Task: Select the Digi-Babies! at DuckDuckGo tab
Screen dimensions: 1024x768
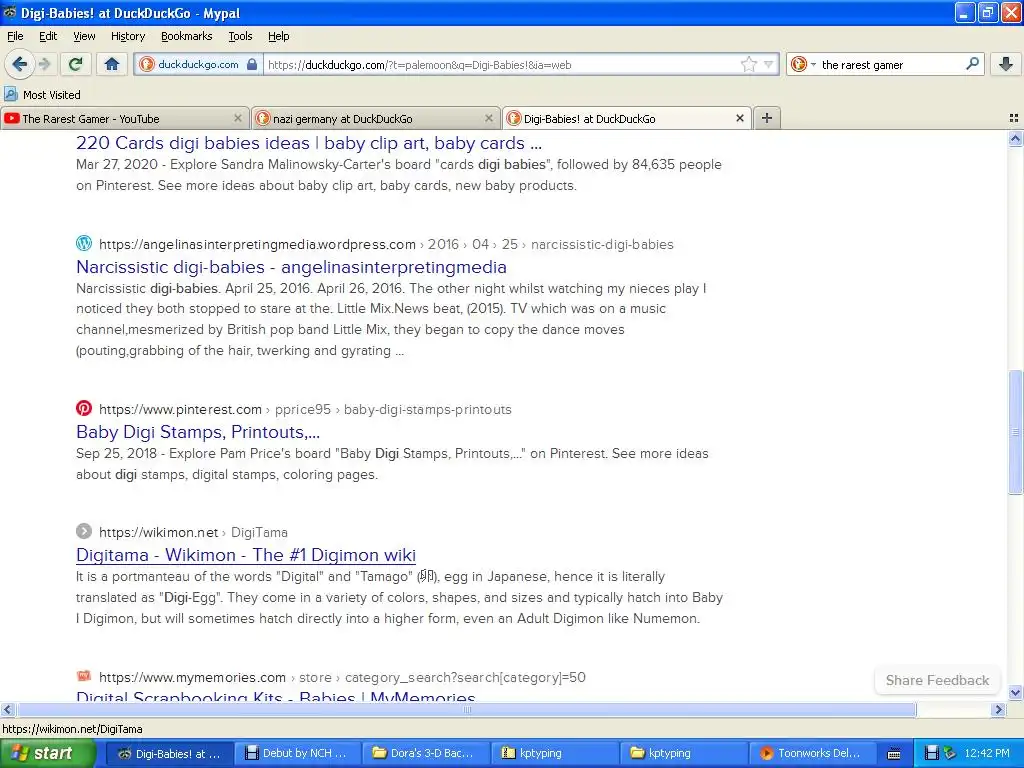Action: pos(627,118)
